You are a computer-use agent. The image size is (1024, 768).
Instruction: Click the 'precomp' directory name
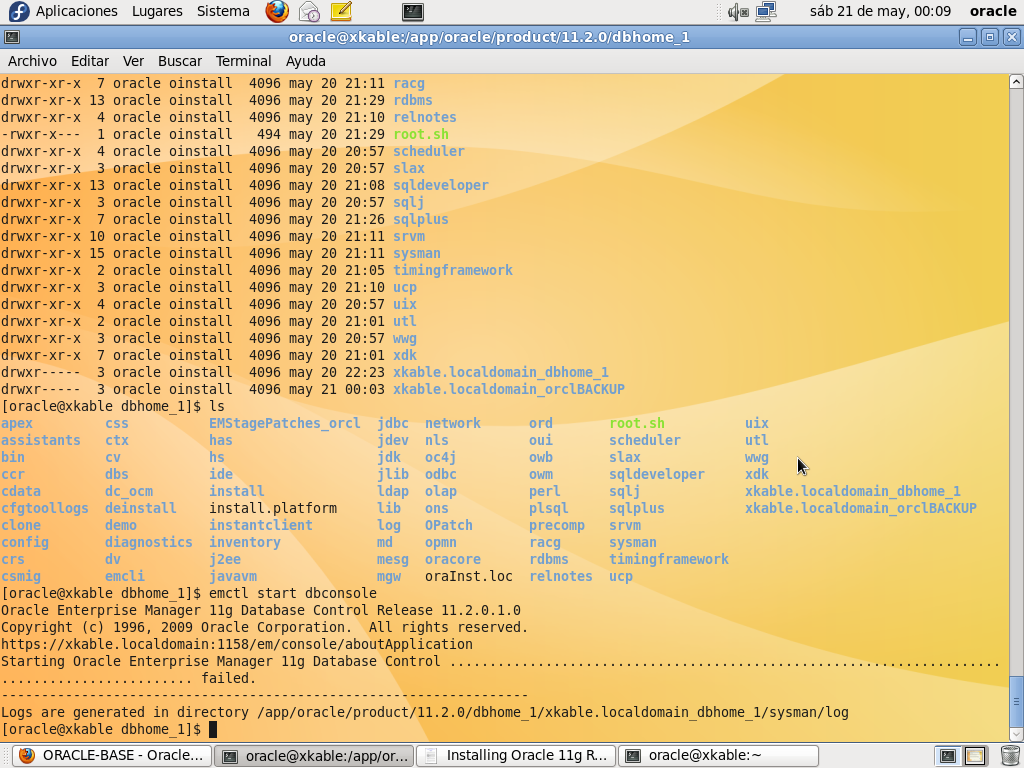coord(557,525)
